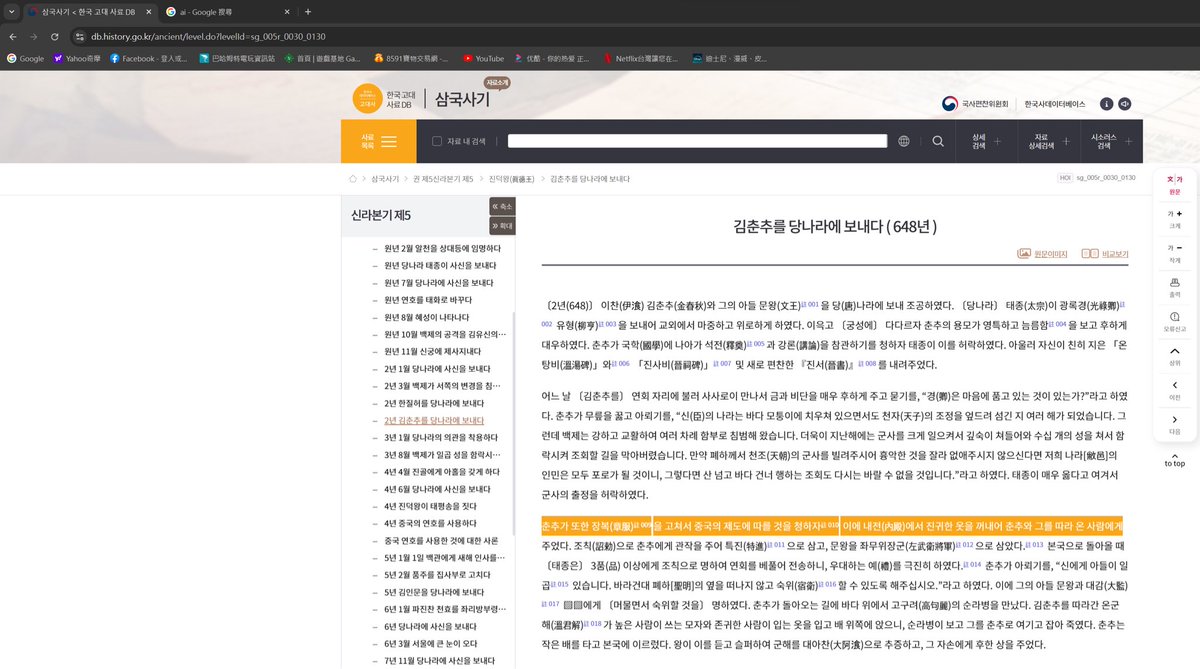The width and height of the screenshot is (1200, 669).
Task: Open 원문이미지 original image view
Action: [1042, 254]
